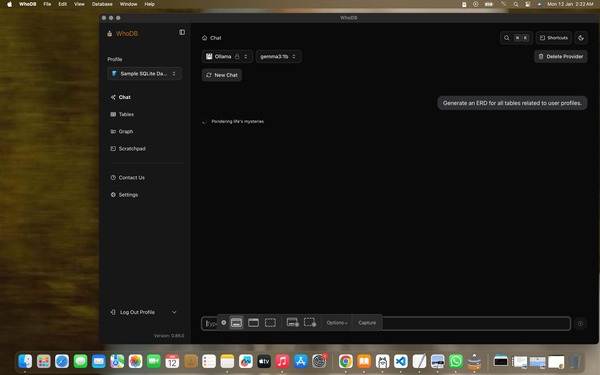The width and height of the screenshot is (600, 375).
Task: Click the home icon in Chat breadcrumb
Action: coord(204,38)
